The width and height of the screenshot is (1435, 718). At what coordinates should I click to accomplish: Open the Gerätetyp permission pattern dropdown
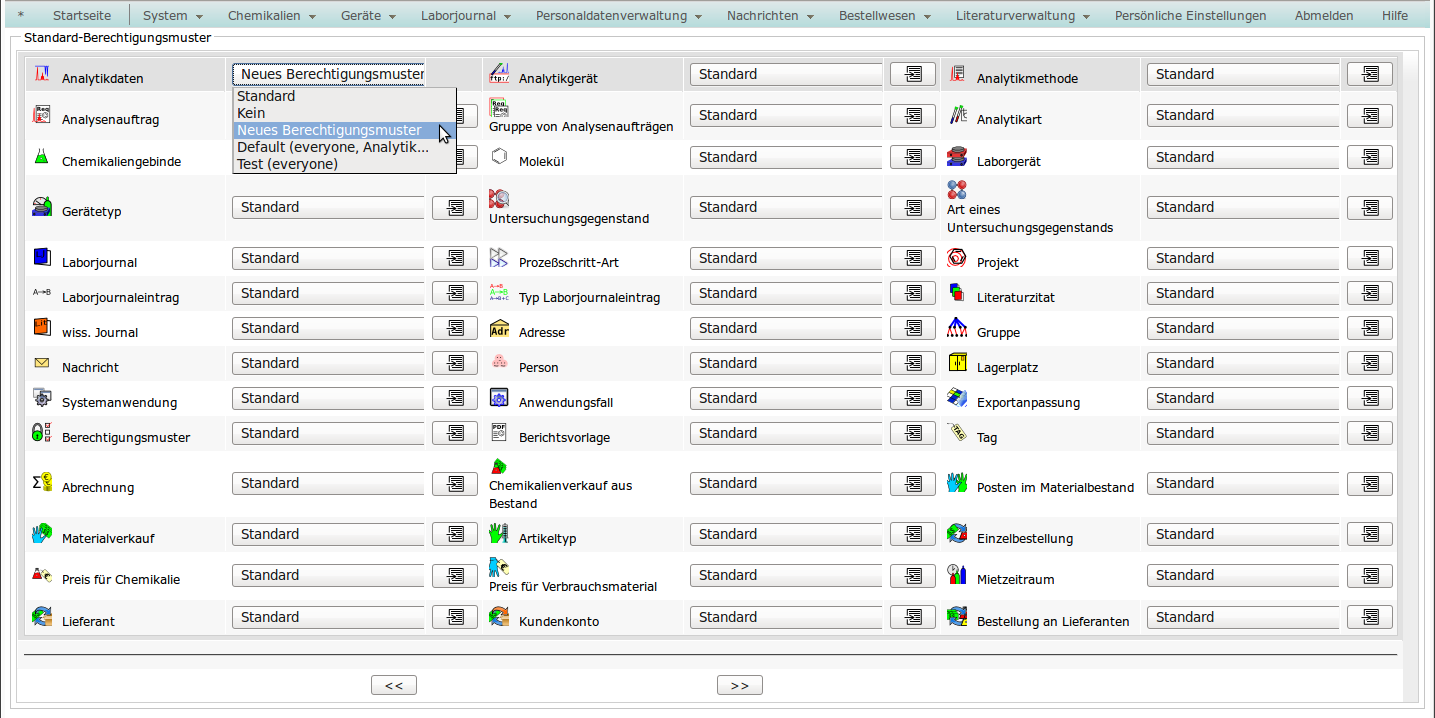328,207
